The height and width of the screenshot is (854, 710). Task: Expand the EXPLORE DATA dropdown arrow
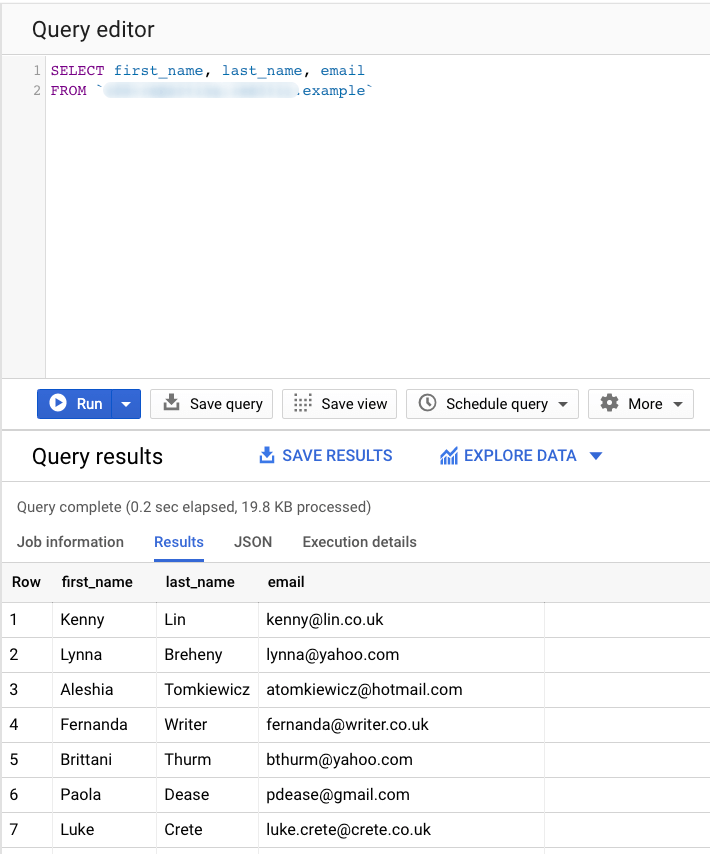(x=596, y=456)
